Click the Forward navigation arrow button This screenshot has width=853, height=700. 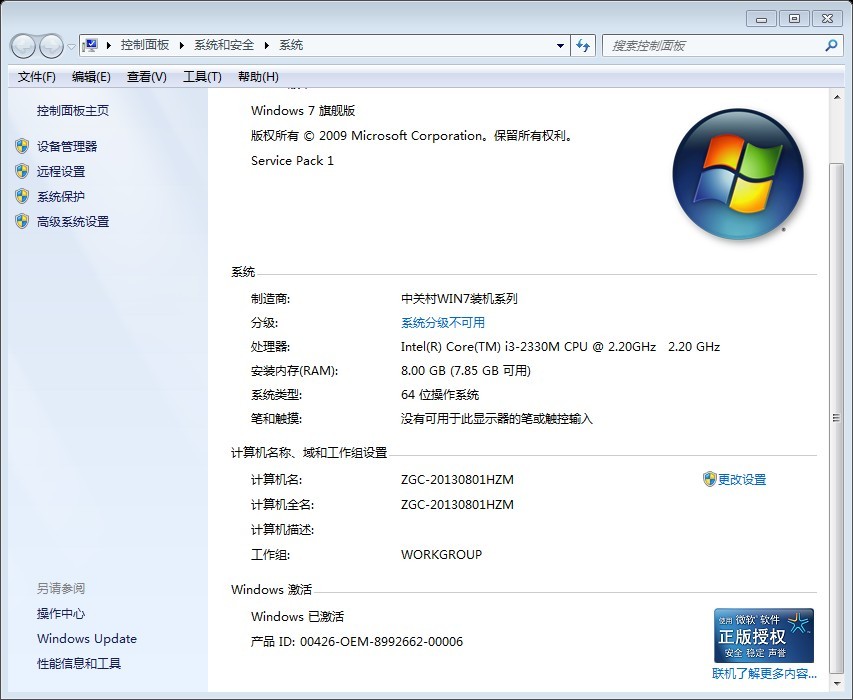point(52,46)
